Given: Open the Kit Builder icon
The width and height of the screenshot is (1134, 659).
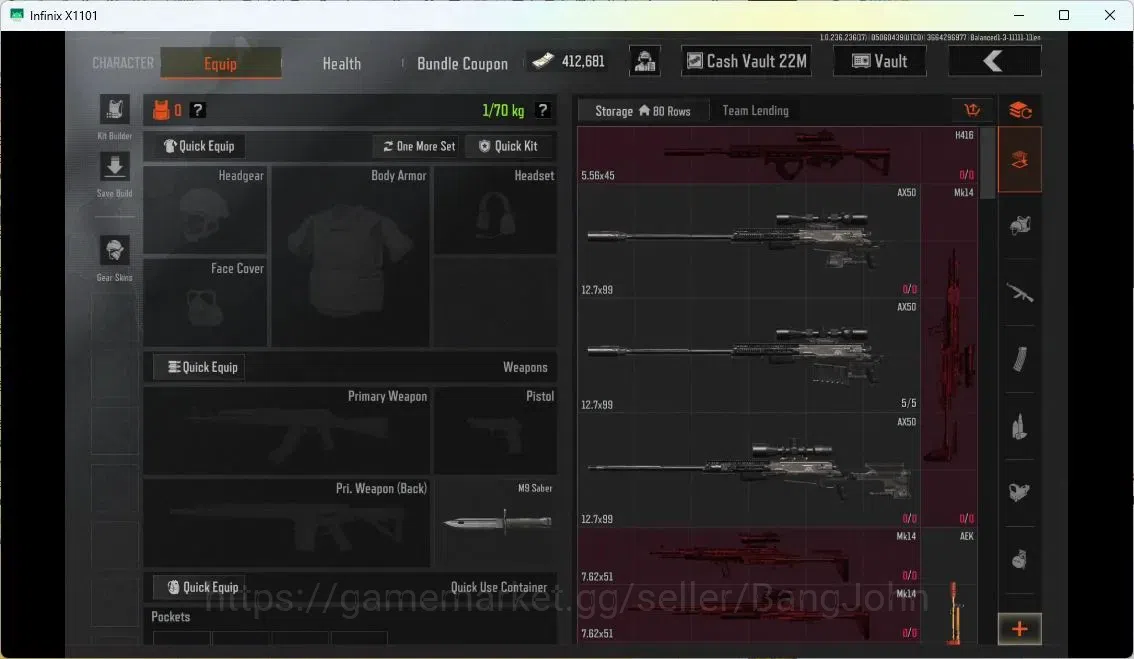Looking at the screenshot, I should click(x=114, y=110).
